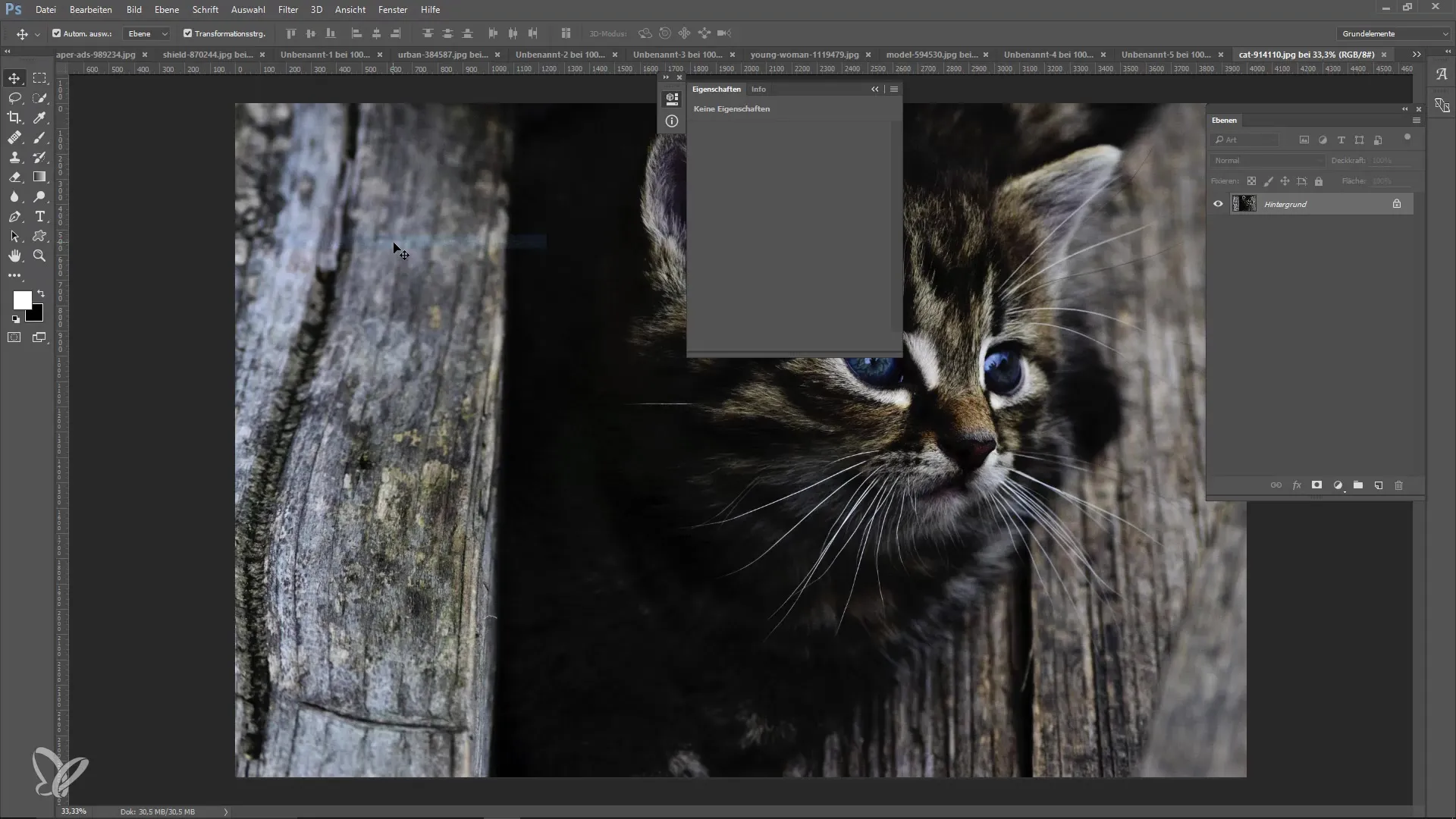Viewport: 1456px width, 819px height.
Task: Select the Blur tool
Action: [x=14, y=196]
